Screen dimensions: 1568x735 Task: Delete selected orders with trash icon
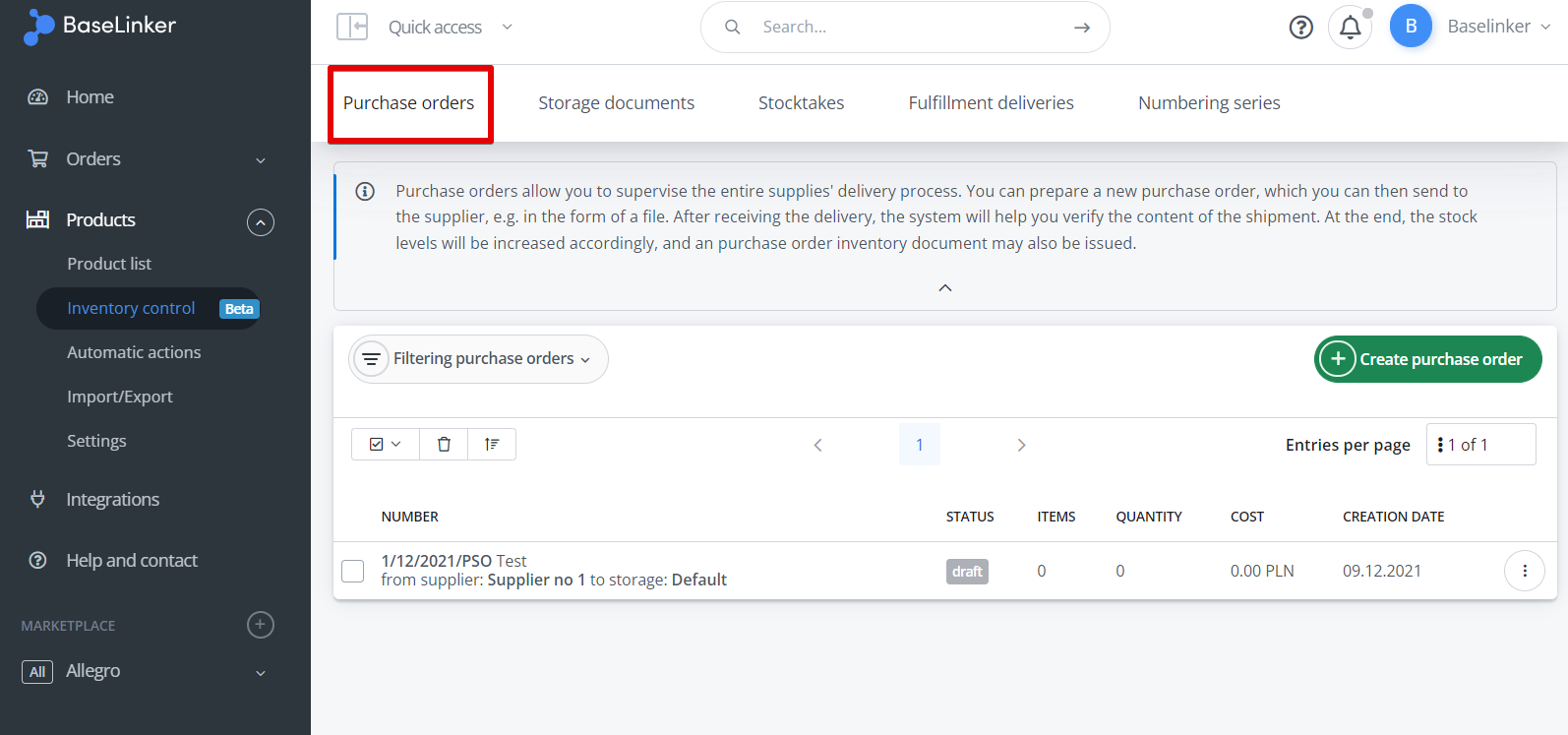click(x=444, y=444)
